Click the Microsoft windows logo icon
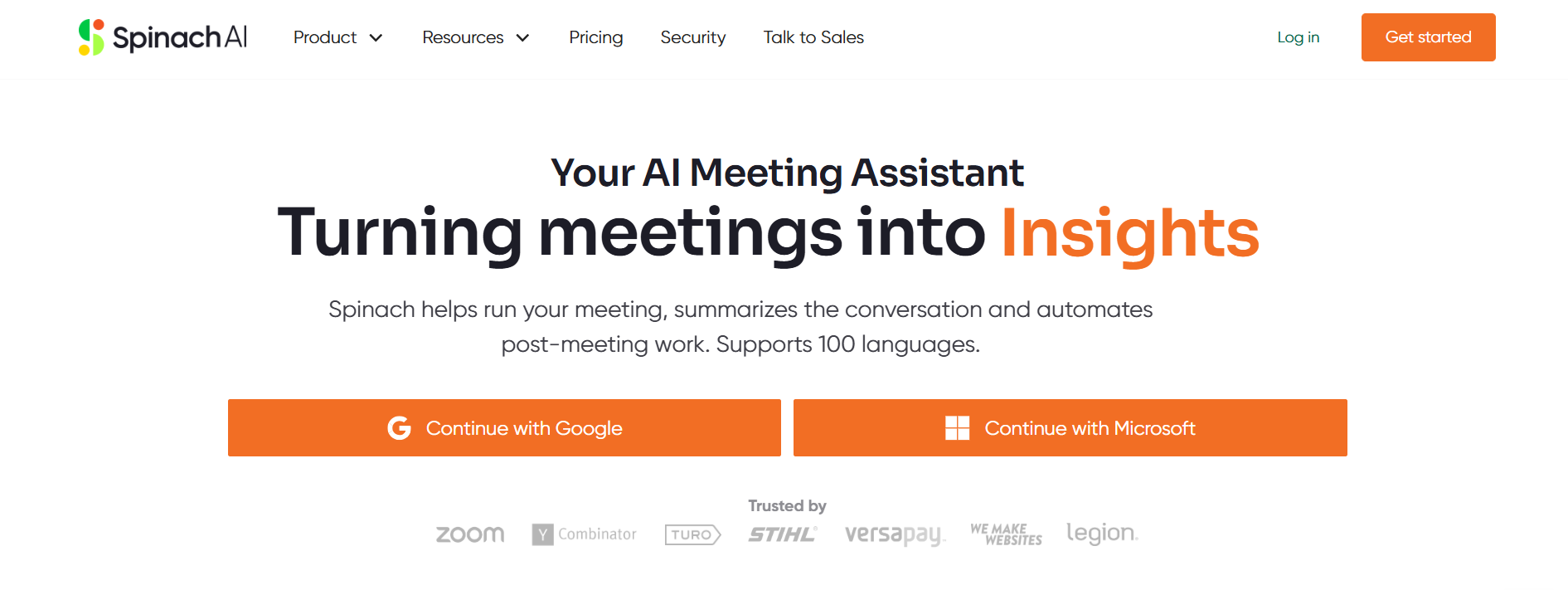 click(958, 428)
